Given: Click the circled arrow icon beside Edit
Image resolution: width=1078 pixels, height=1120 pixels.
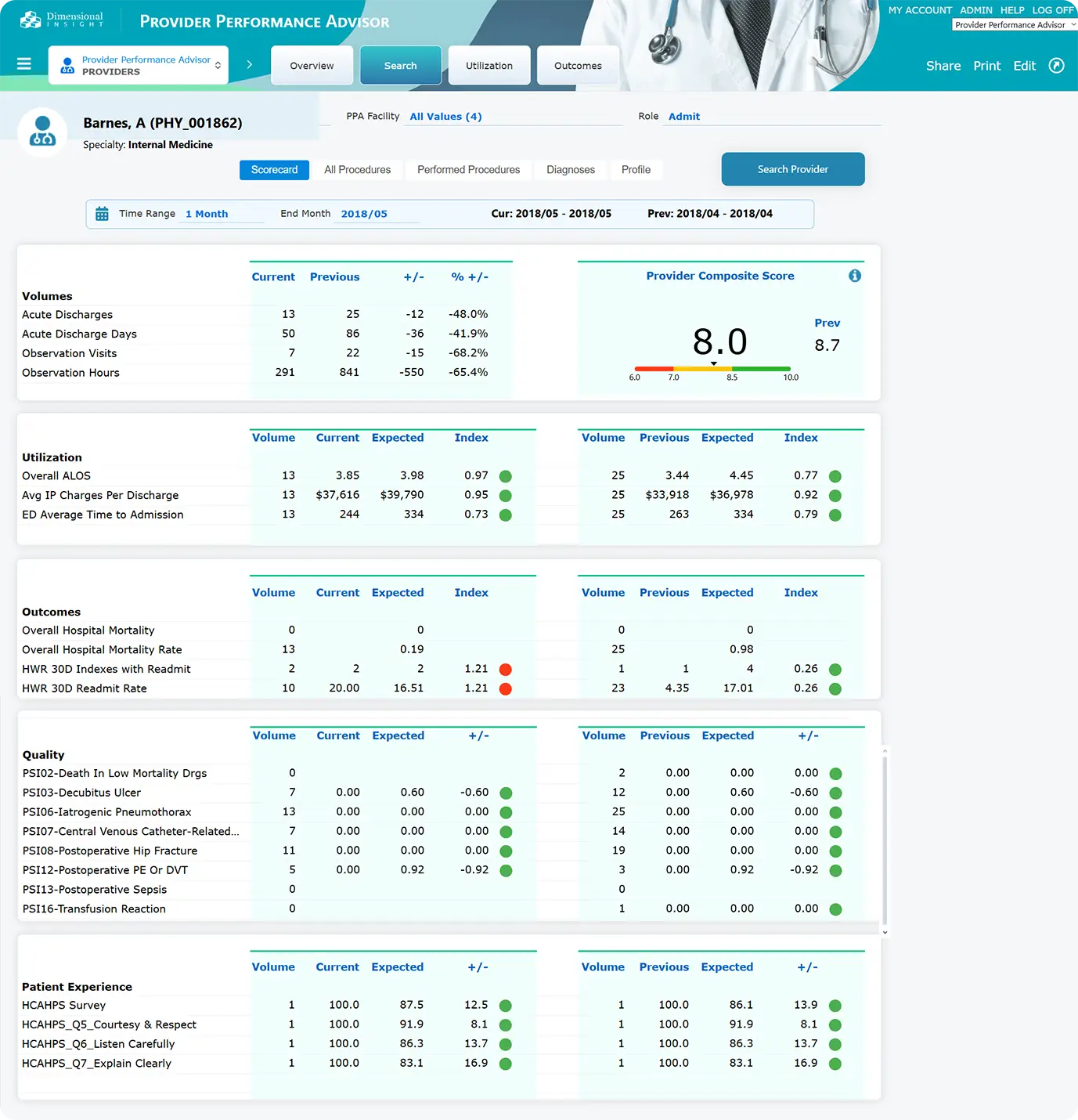Looking at the screenshot, I should pos(1056,66).
